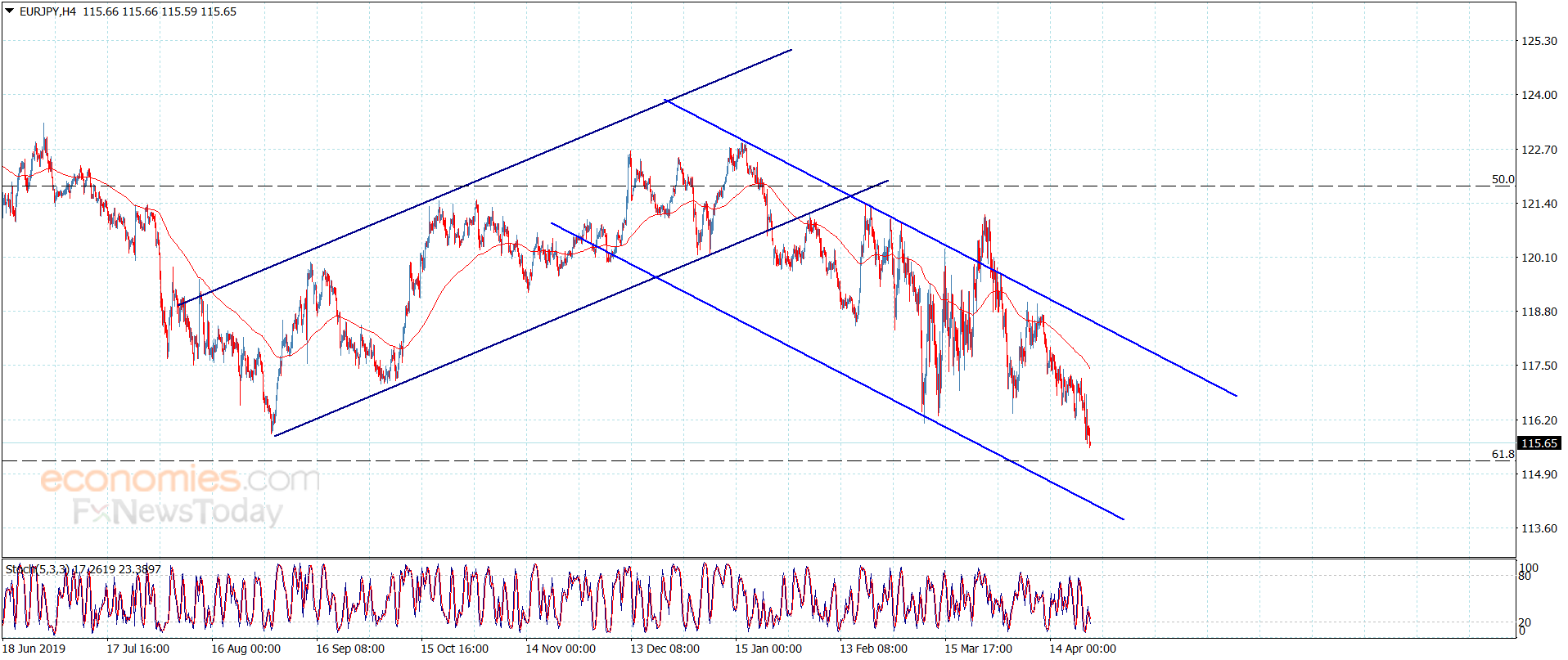Click the Stoch(5,3,3) indicator label

point(38,569)
